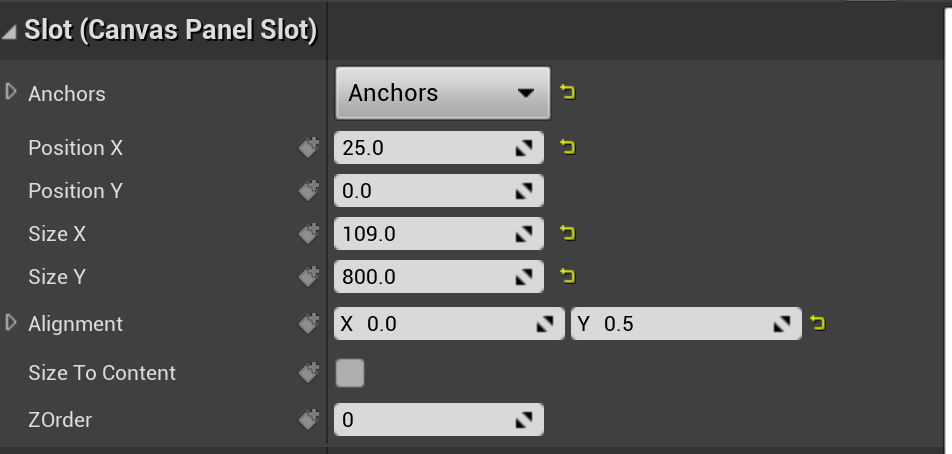Reset Size Y to default value
Viewport: 952px width, 454px height.
[569, 276]
